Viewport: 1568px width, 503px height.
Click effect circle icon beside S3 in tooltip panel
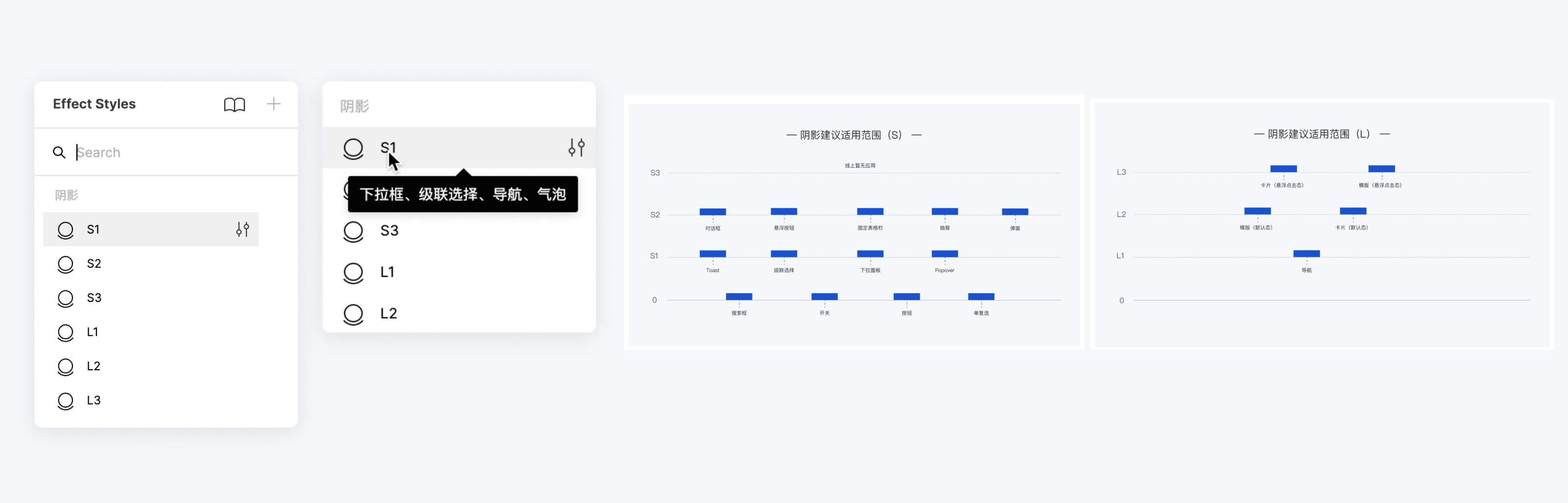click(353, 231)
